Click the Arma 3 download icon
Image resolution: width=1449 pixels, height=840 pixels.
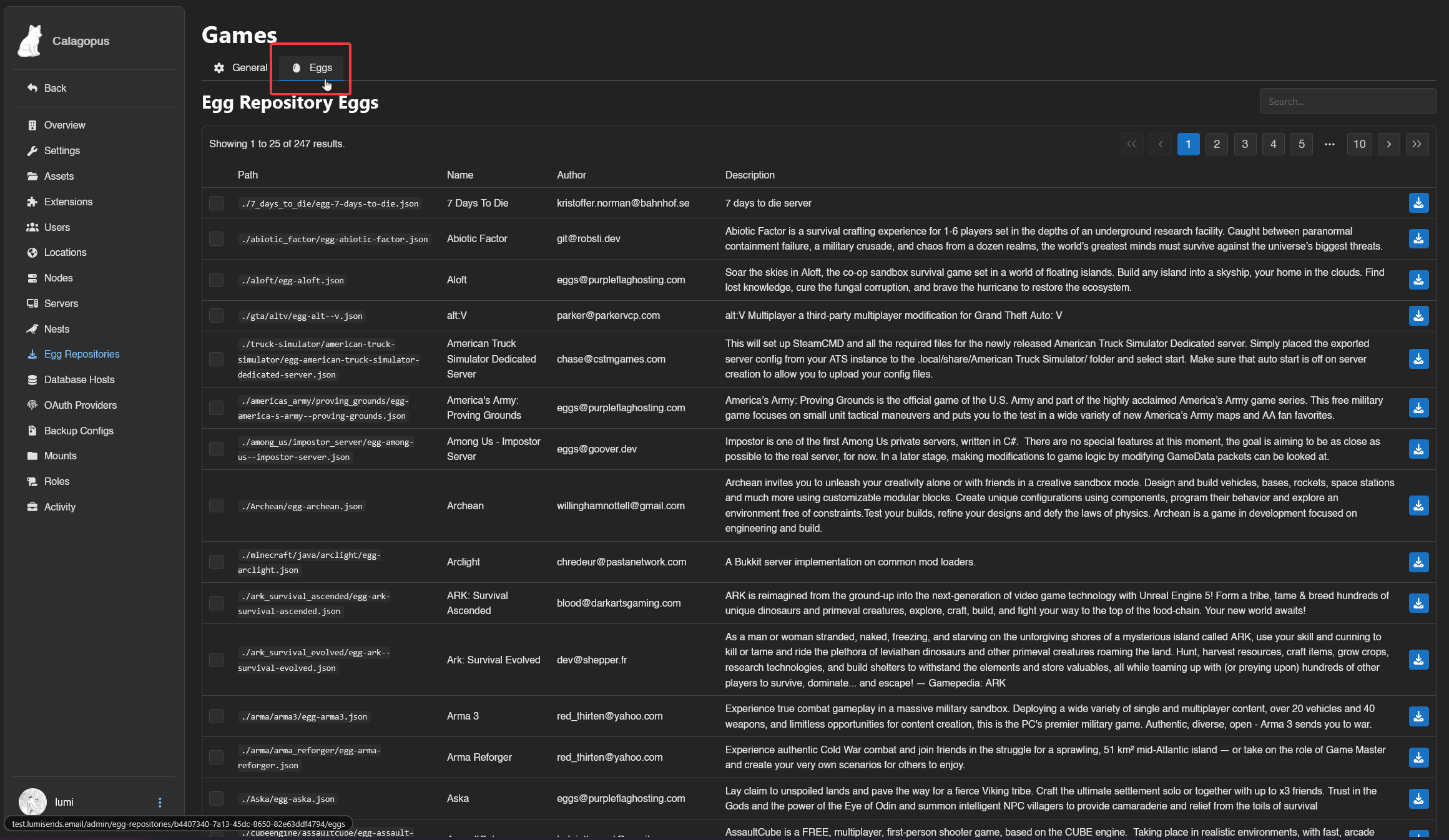coord(1418,716)
